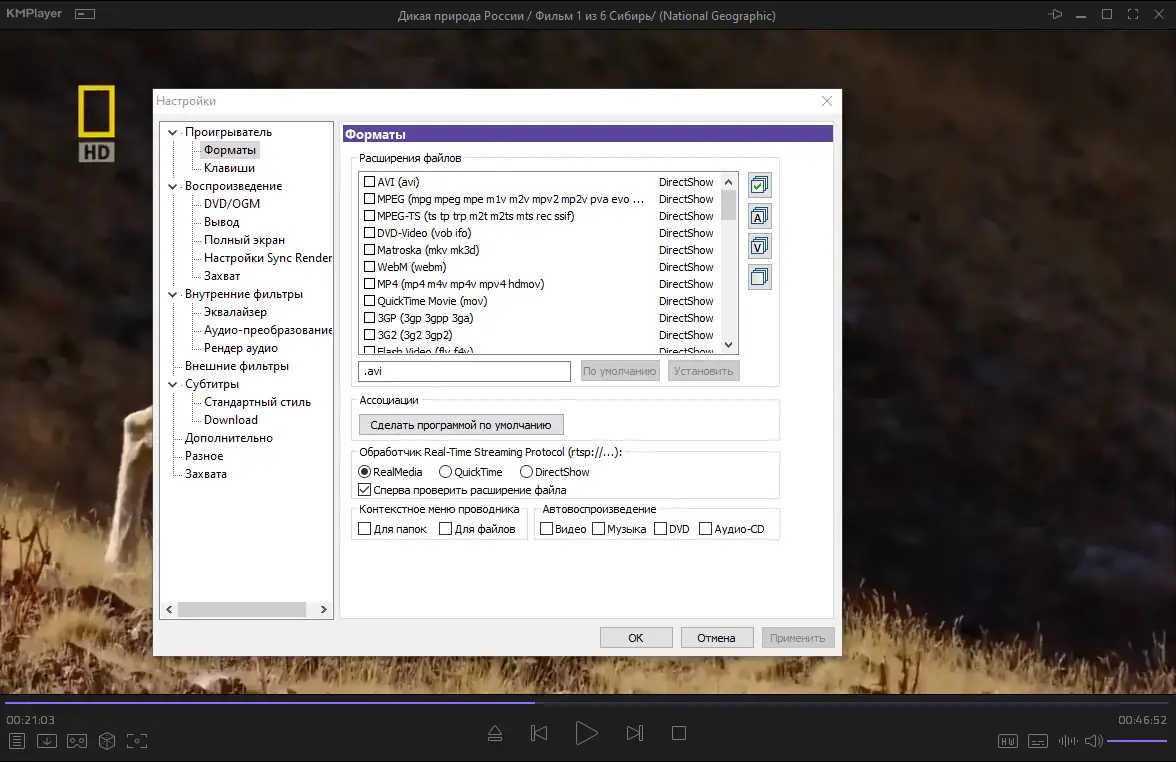Click the 3D cube icon near the timeline
This screenshot has width=1176, height=762.
(x=107, y=741)
